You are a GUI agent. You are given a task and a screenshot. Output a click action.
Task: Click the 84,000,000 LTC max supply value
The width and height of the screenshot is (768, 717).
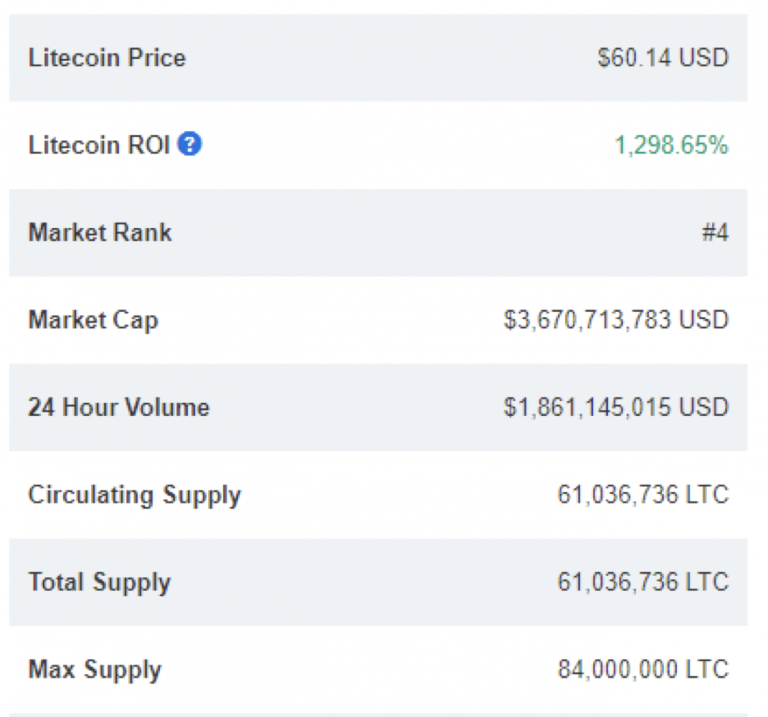click(x=643, y=669)
